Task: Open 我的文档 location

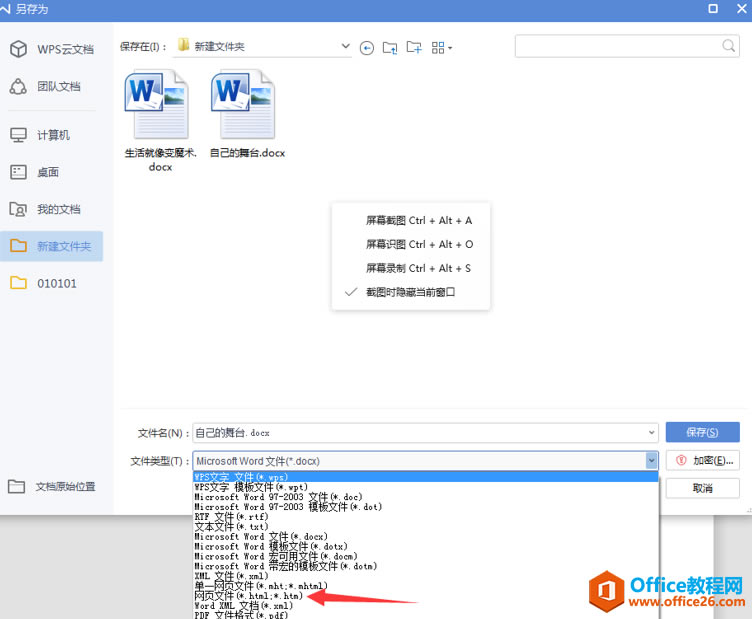Action: pos(45,209)
